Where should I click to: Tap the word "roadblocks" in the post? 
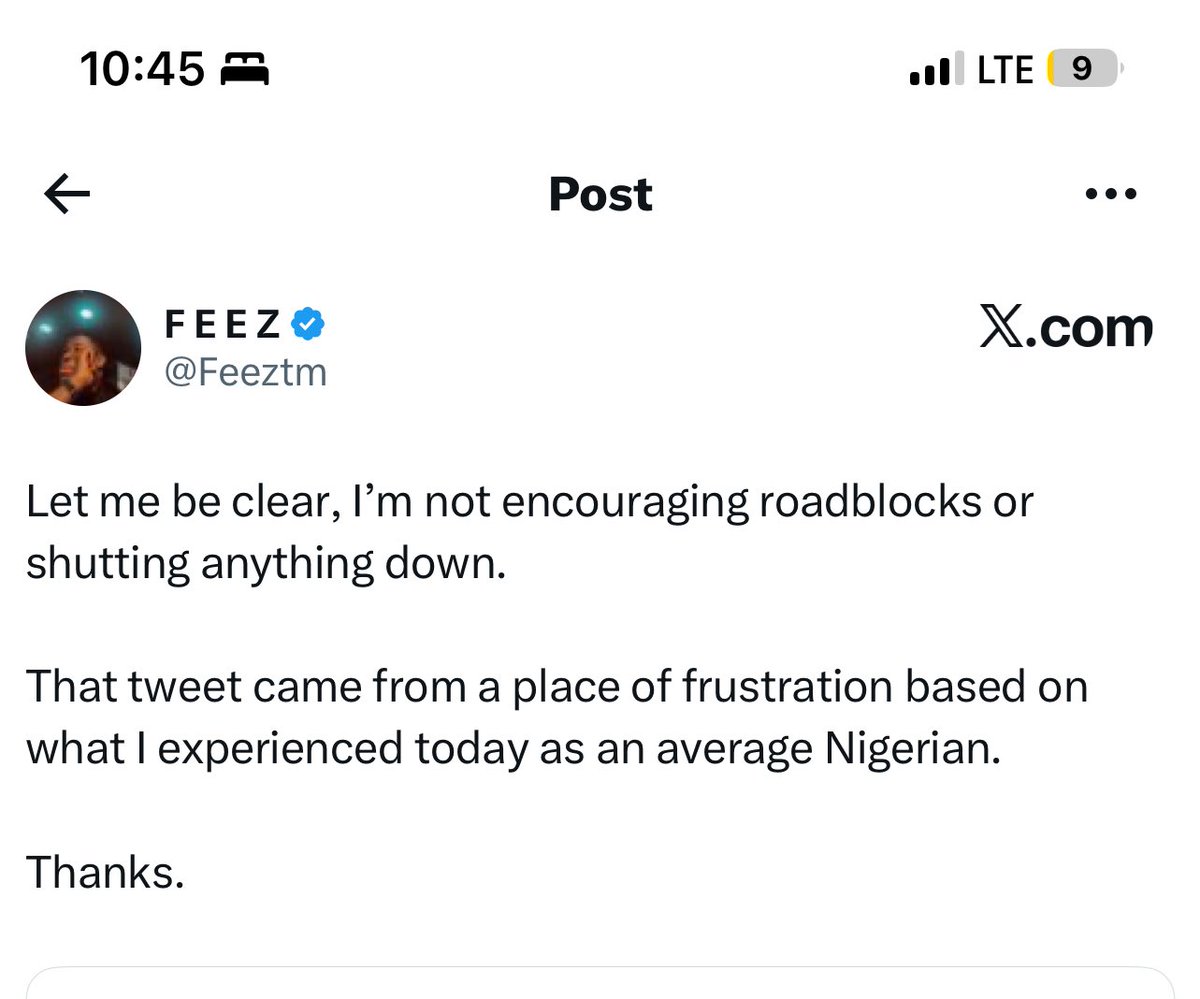pos(867,502)
